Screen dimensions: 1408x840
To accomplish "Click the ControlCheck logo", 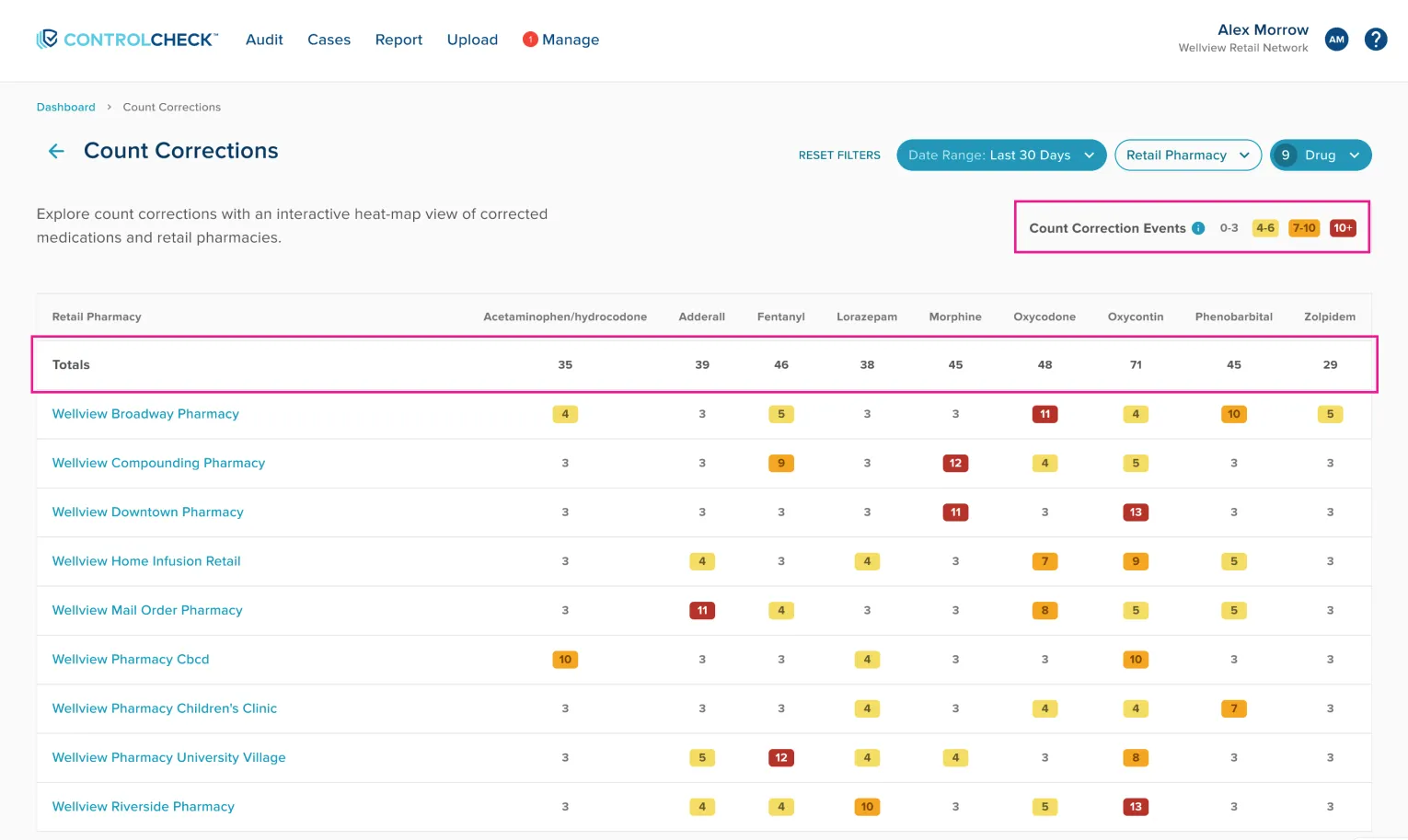I will [127, 40].
